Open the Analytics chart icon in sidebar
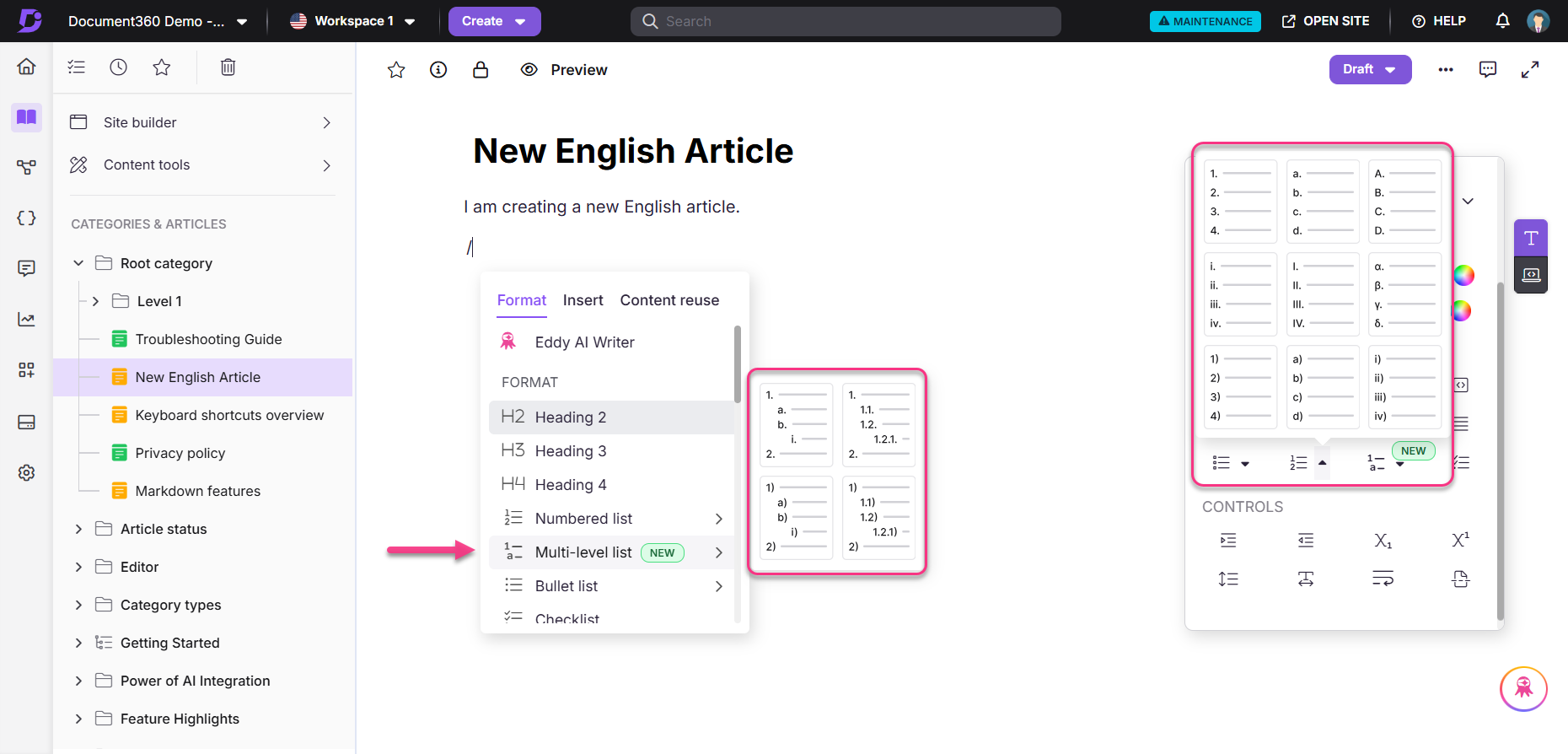This screenshot has height=754, width=1568. (26, 320)
